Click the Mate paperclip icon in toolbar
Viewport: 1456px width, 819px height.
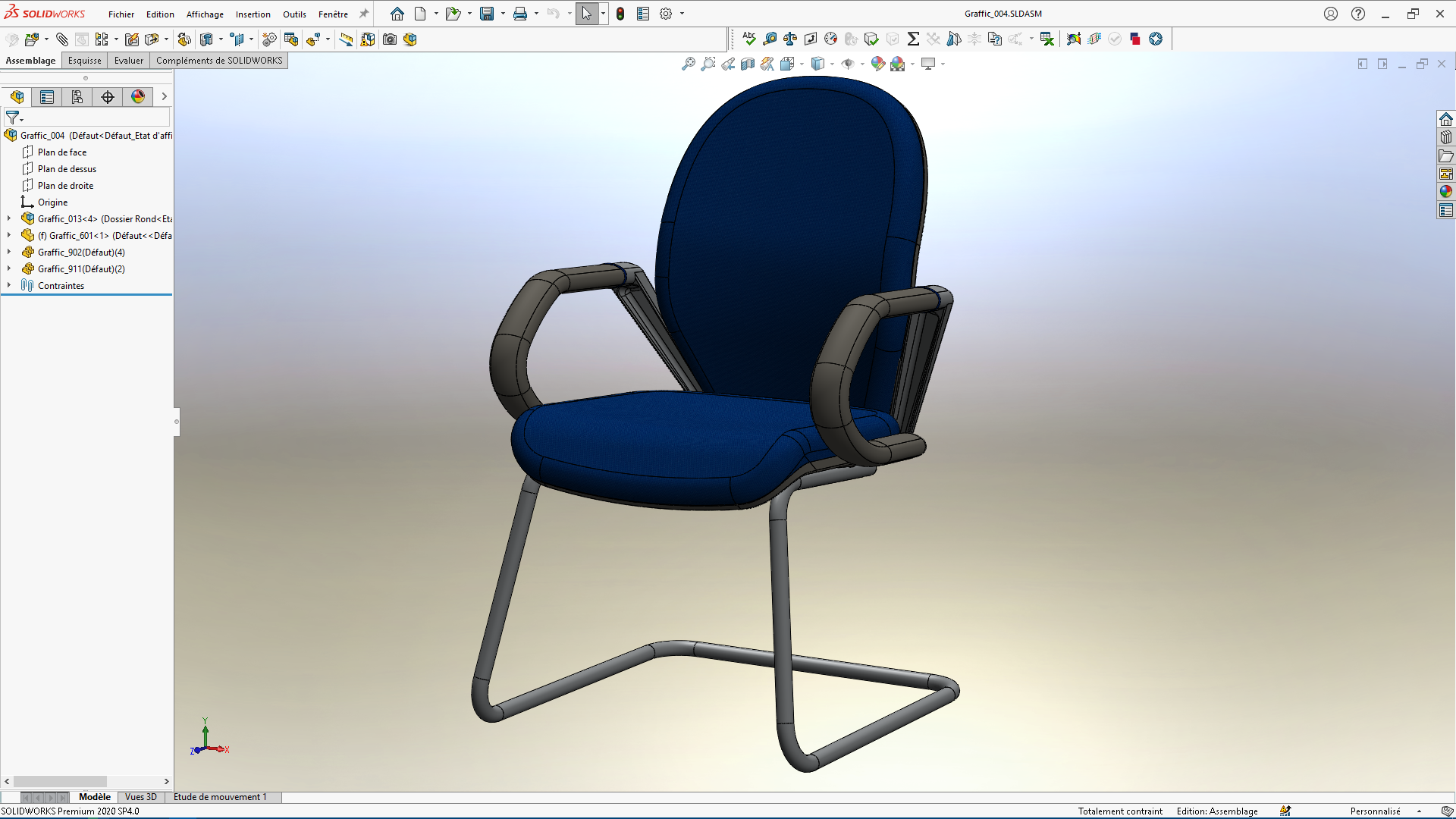click(62, 39)
